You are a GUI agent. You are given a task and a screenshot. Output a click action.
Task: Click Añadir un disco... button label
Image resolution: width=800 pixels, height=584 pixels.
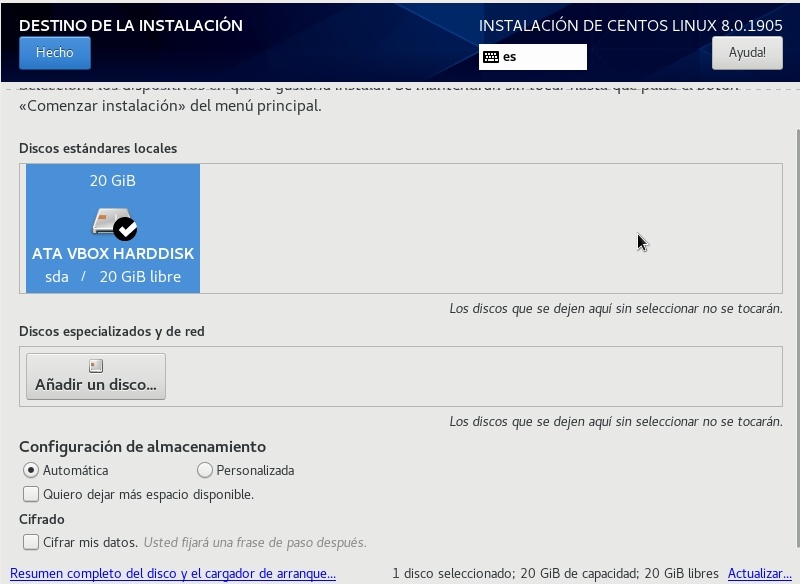pos(96,385)
